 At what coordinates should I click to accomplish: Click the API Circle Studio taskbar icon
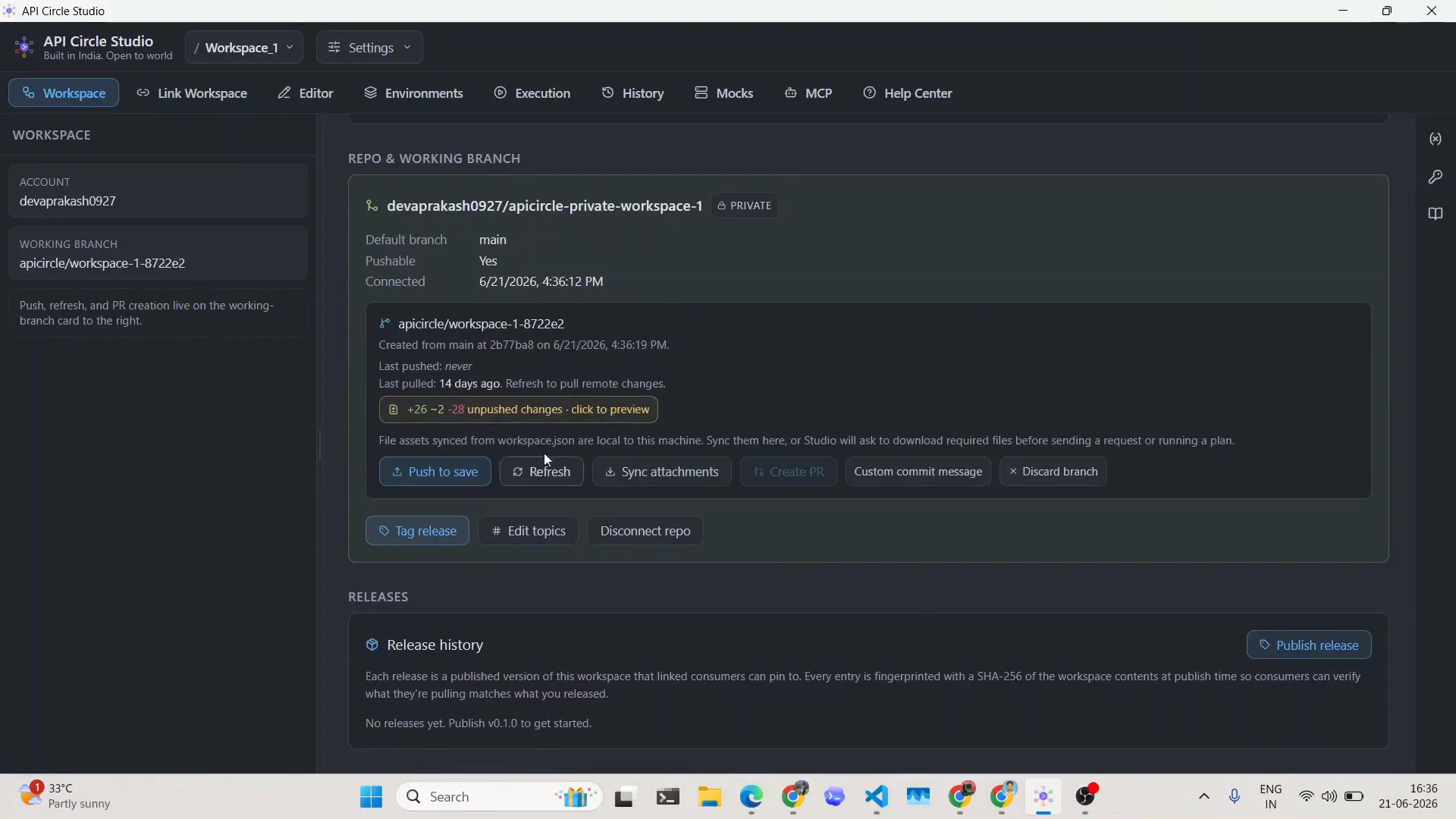[x=1043, y=797]
